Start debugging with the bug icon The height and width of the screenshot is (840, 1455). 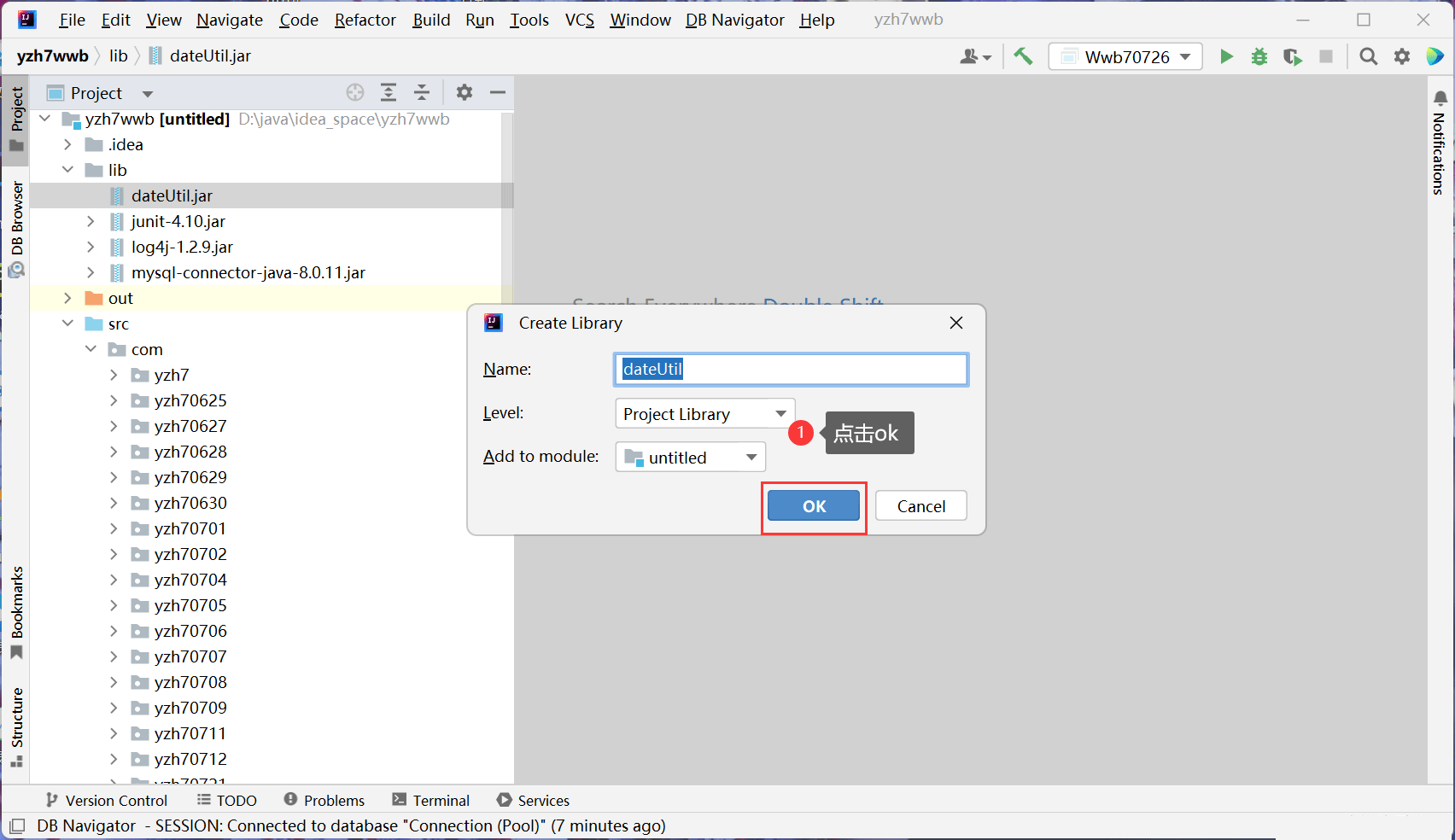click(x=1259, y=56)
